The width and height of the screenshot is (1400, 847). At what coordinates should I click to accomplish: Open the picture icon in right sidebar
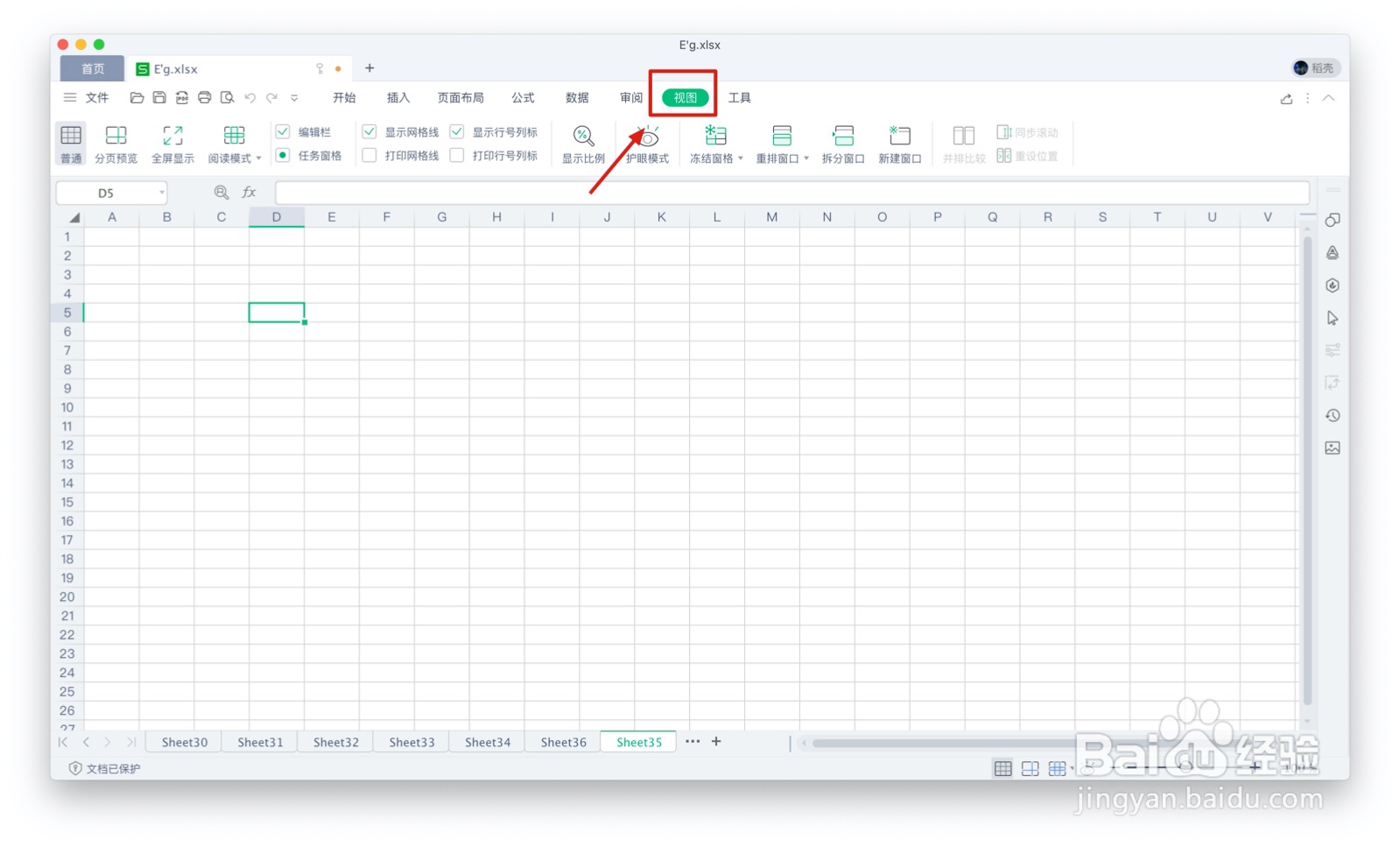point(1333,448)
